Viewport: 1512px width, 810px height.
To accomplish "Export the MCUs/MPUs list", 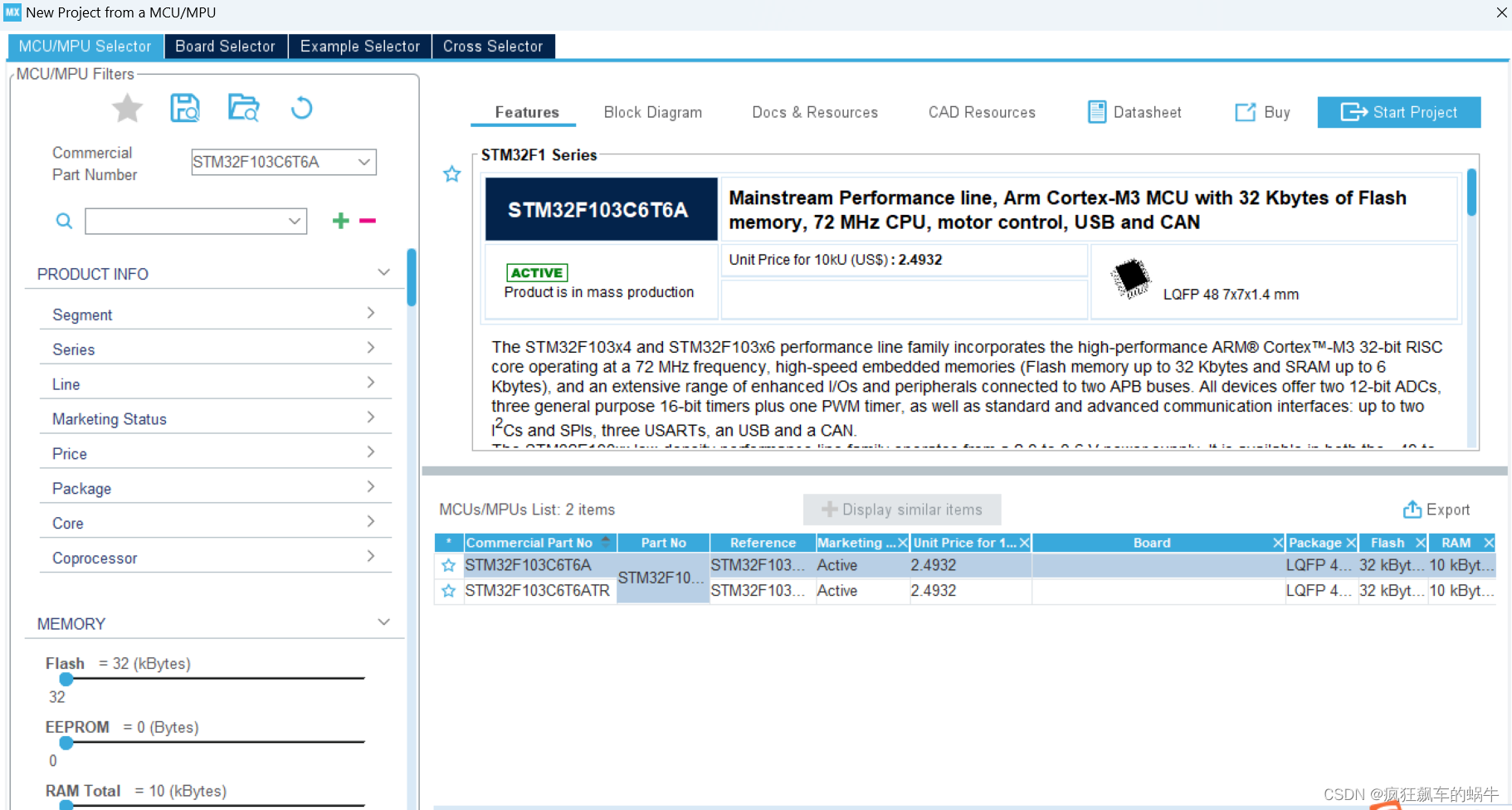I will pyautogui.click(x=1436, y=510).
